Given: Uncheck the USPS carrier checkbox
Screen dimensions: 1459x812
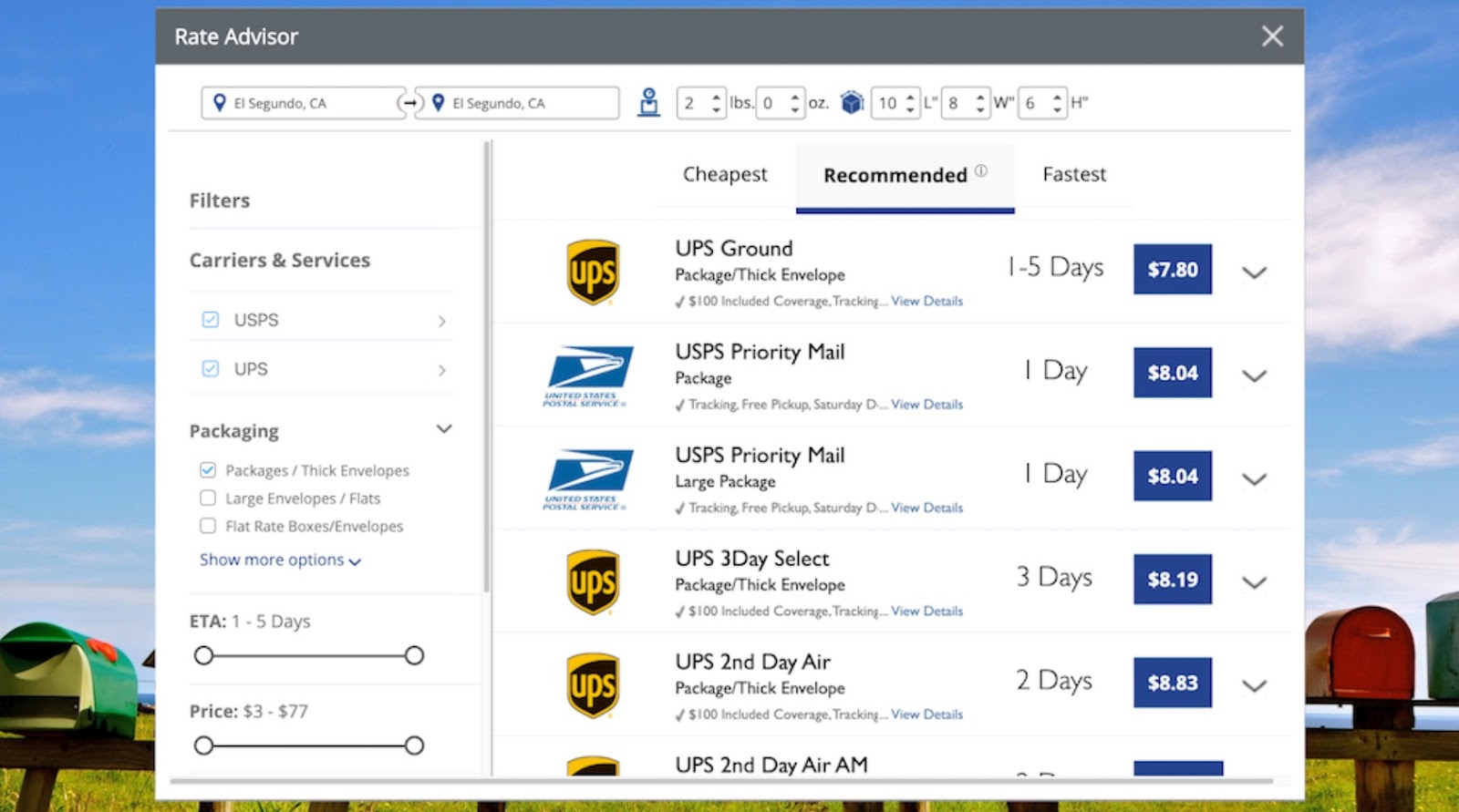Looking at the screenshot, I should [x=211, y=320].
